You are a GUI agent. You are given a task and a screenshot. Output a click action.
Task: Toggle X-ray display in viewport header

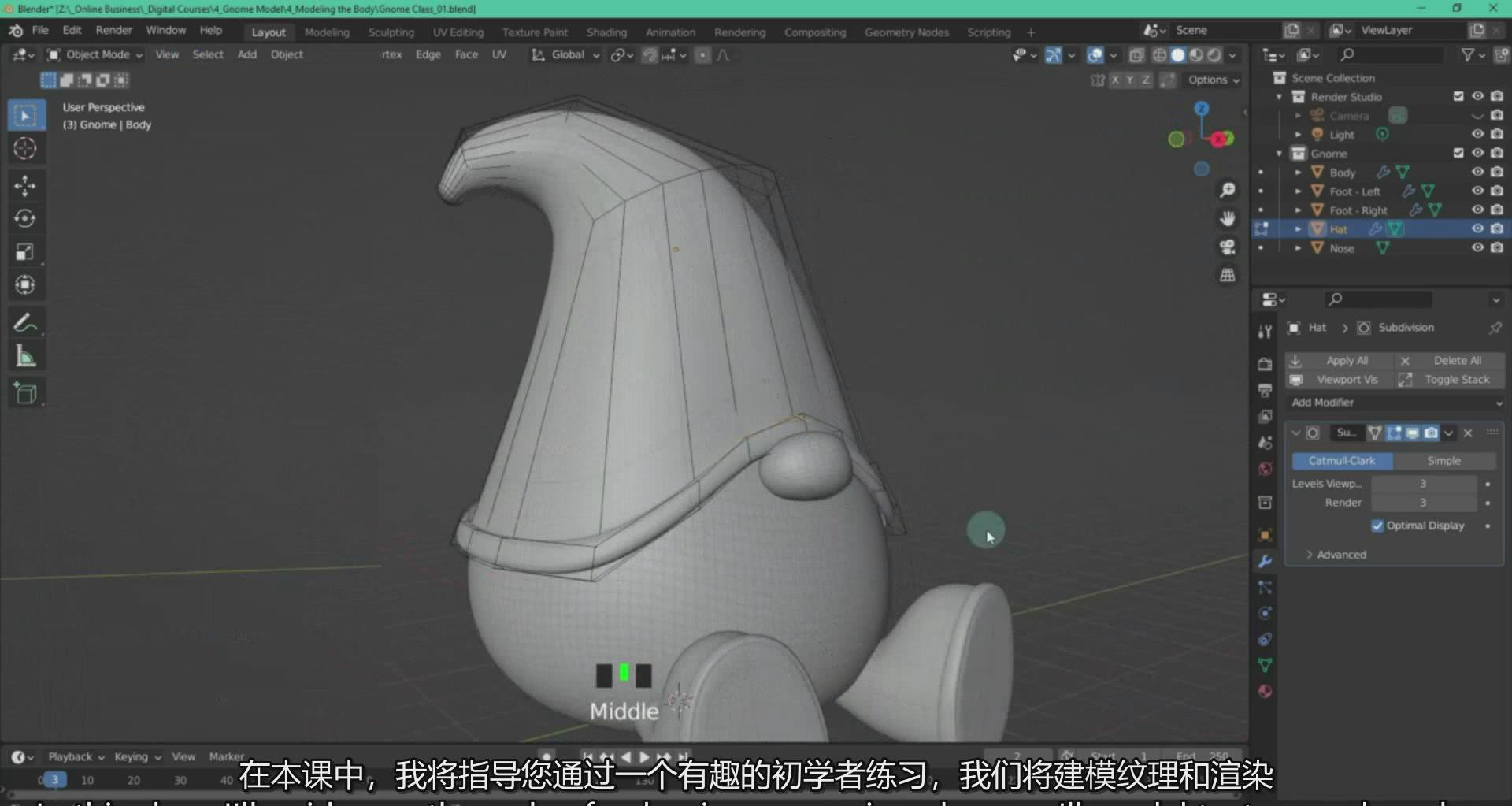[x=1136, y=55]
